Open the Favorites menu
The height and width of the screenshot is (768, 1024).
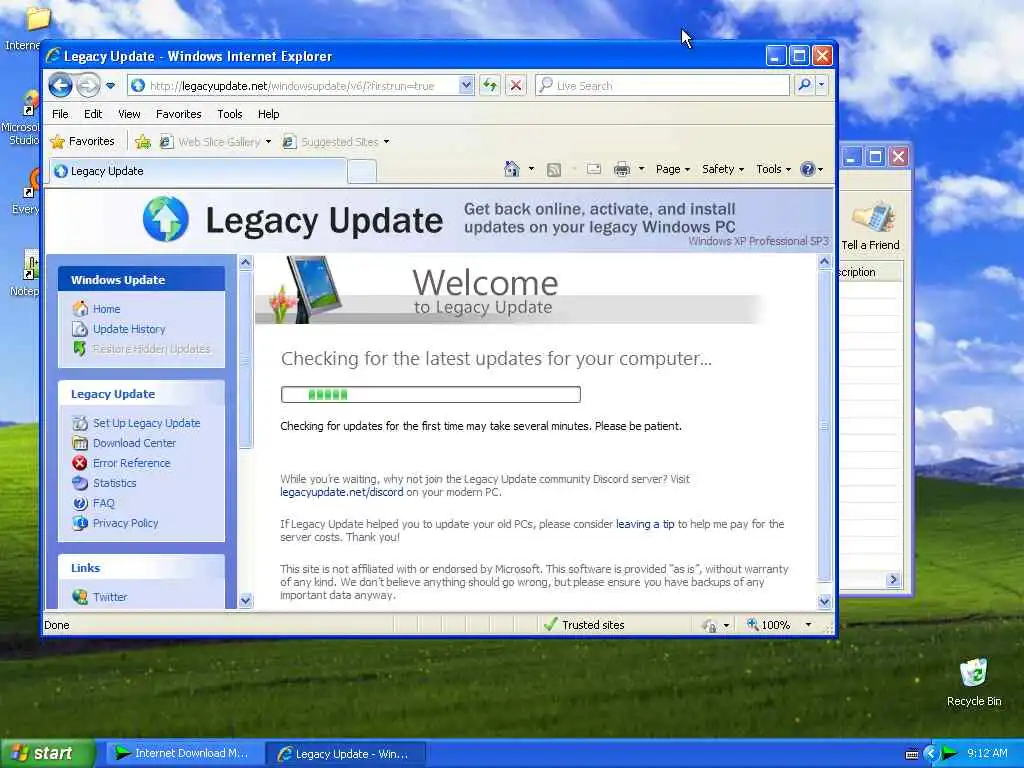178,114
